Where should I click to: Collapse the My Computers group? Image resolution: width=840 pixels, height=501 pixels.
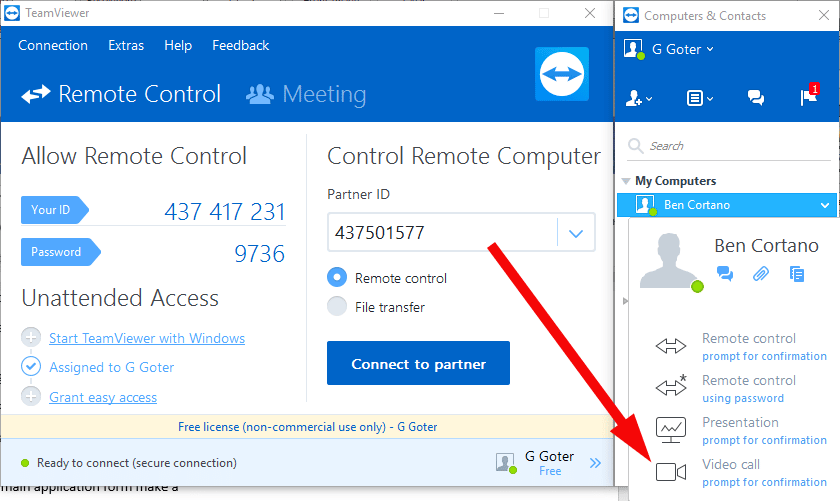(x=626, y=181)
